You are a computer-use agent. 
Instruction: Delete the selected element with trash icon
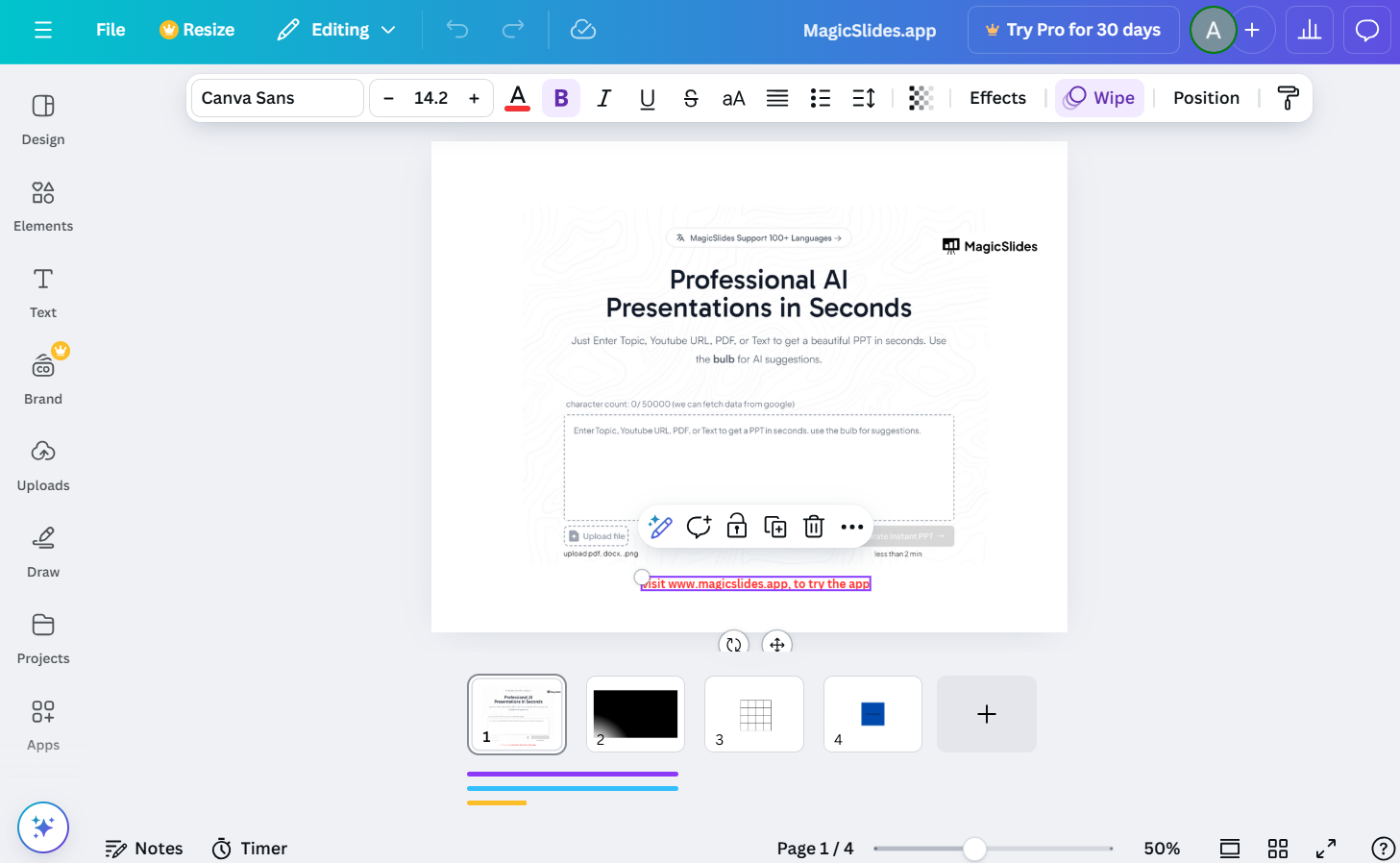click(814, 527)
